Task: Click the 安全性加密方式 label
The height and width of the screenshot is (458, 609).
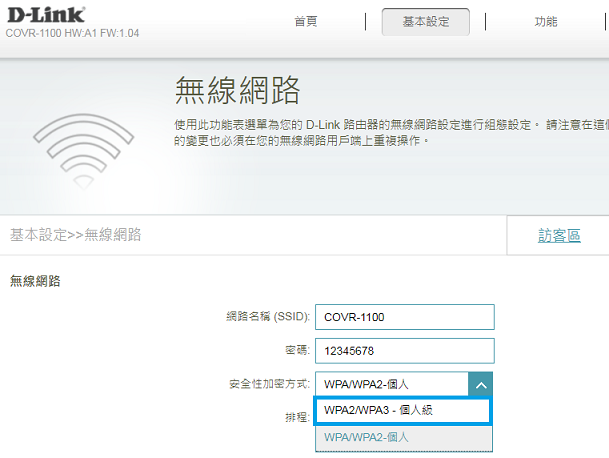Action: [x=270, y=384]
